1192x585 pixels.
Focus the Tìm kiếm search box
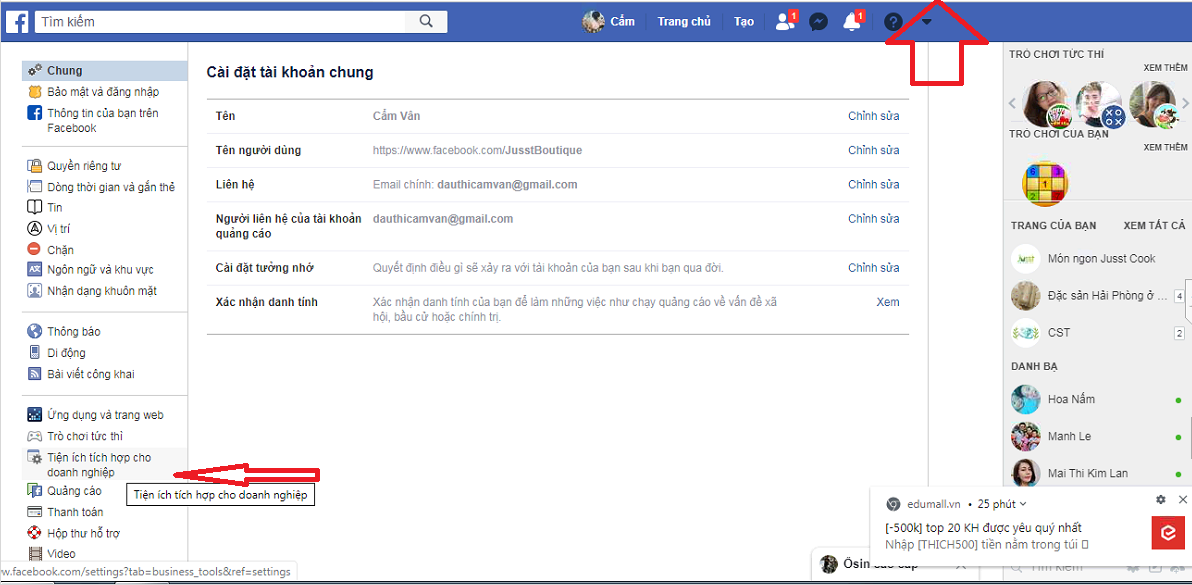coord(221,21)
